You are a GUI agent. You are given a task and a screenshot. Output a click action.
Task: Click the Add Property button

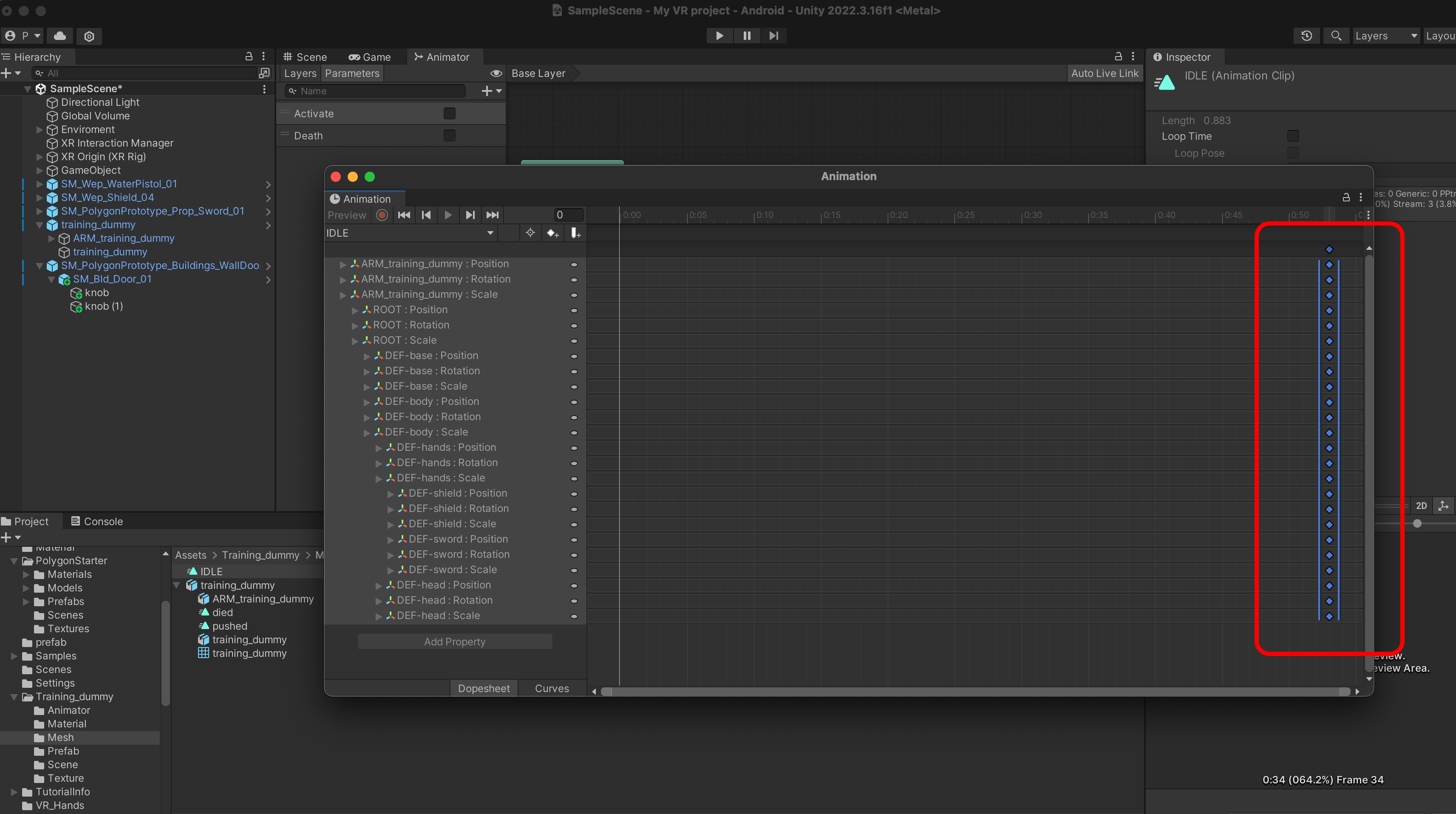coord(454,642)
